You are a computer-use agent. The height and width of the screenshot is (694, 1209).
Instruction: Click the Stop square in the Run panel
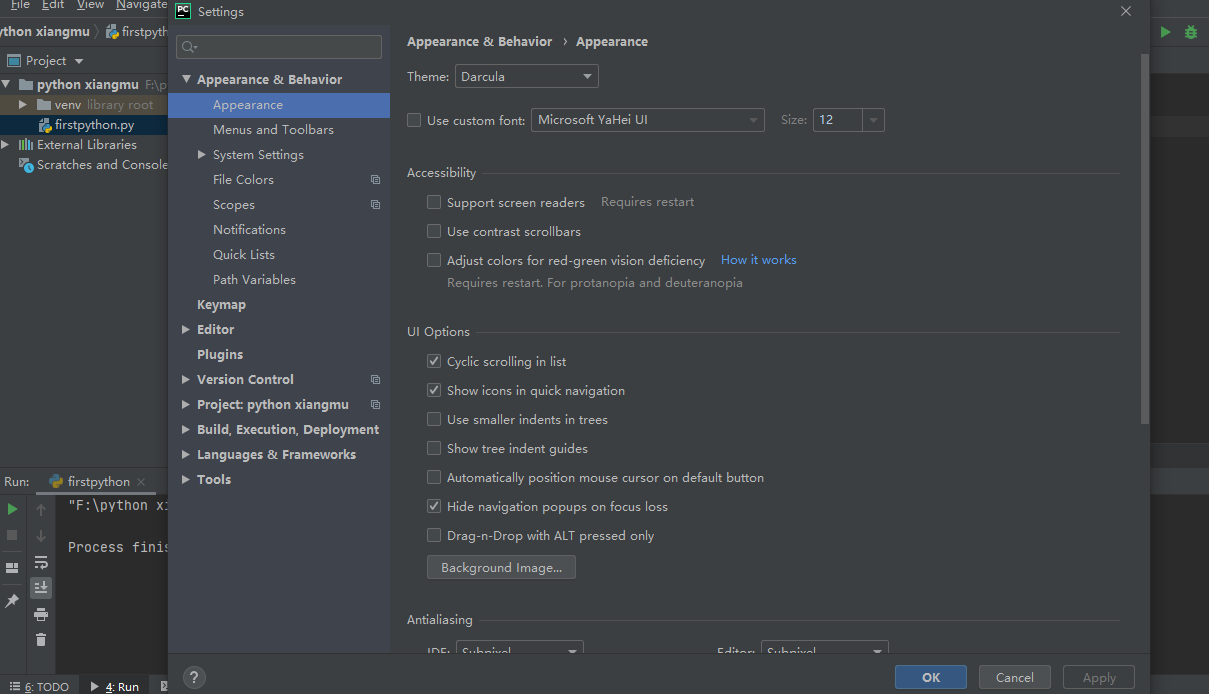(x=12, y=536)
